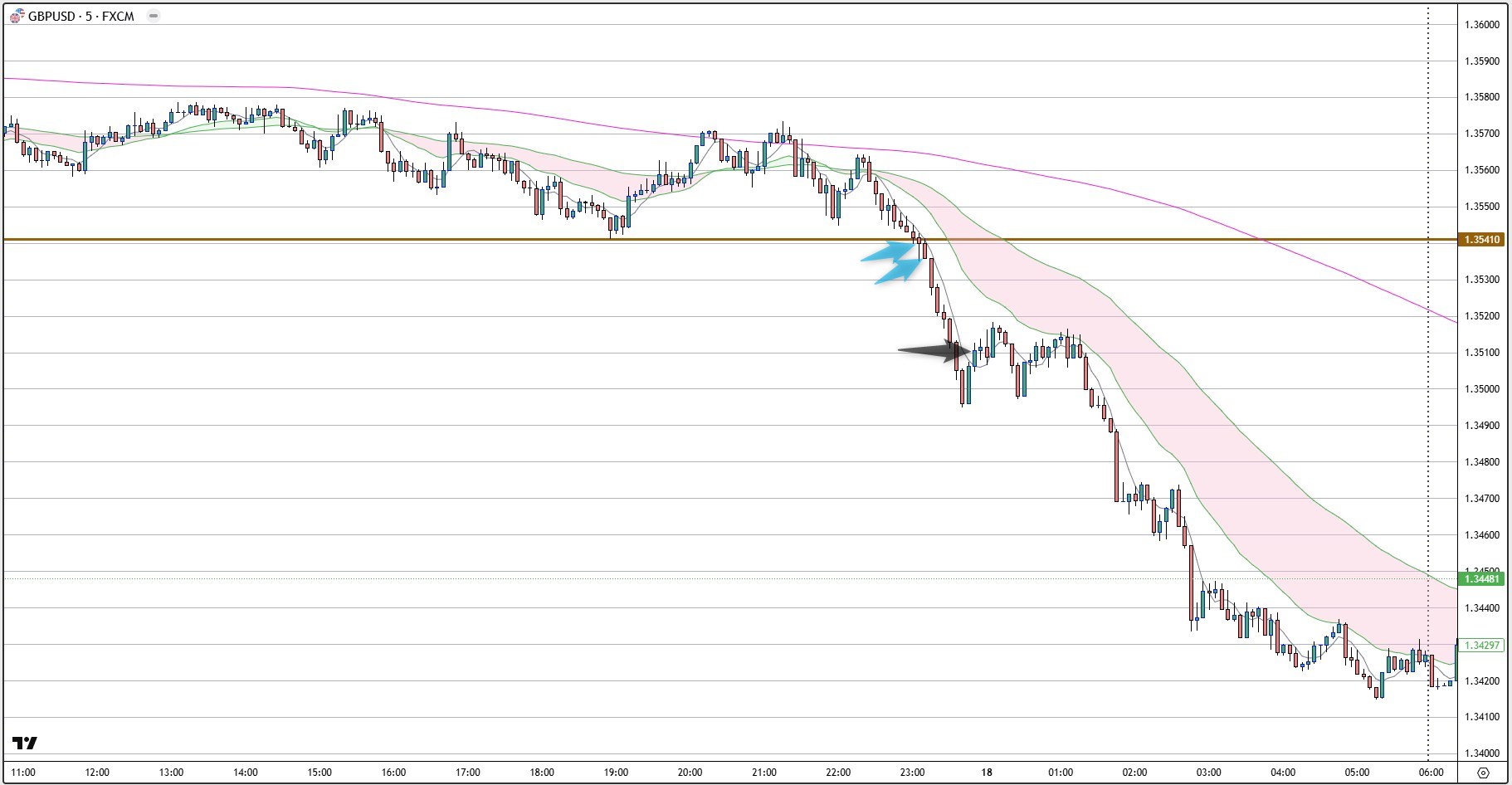Click the 02:00 time axis label
This screenshot has height=785, width=1512.
click(x=1134, y=773)
